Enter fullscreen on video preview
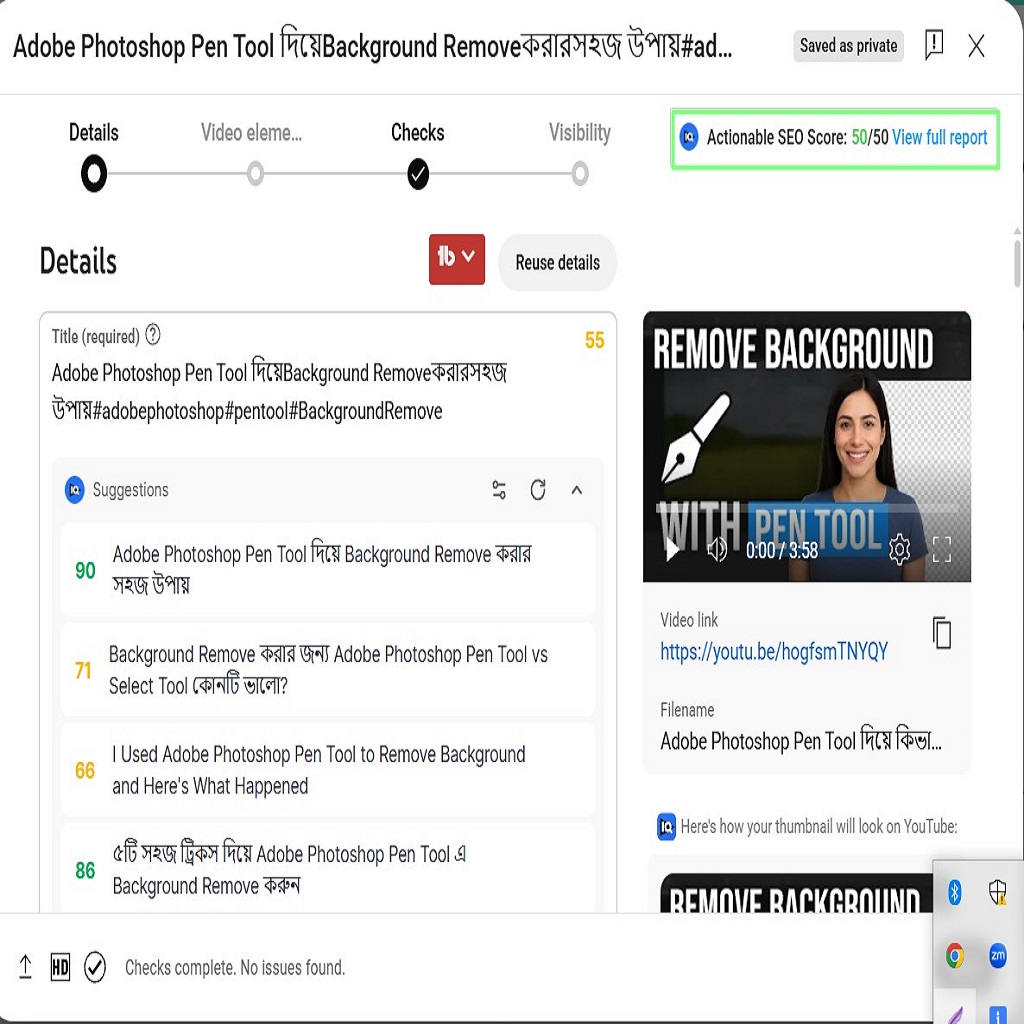Image resolution: width=1024 pixels, height=1024 pixels. pos(941,549)
